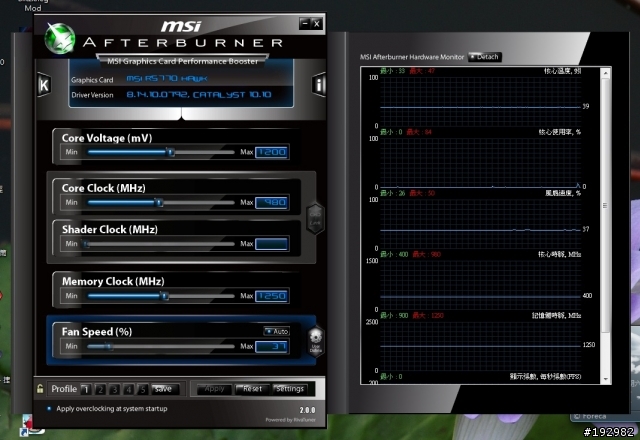Screen dimensions: 640x440
Task: Detach the Hardware Monitor panel
Action: [484, 57]
